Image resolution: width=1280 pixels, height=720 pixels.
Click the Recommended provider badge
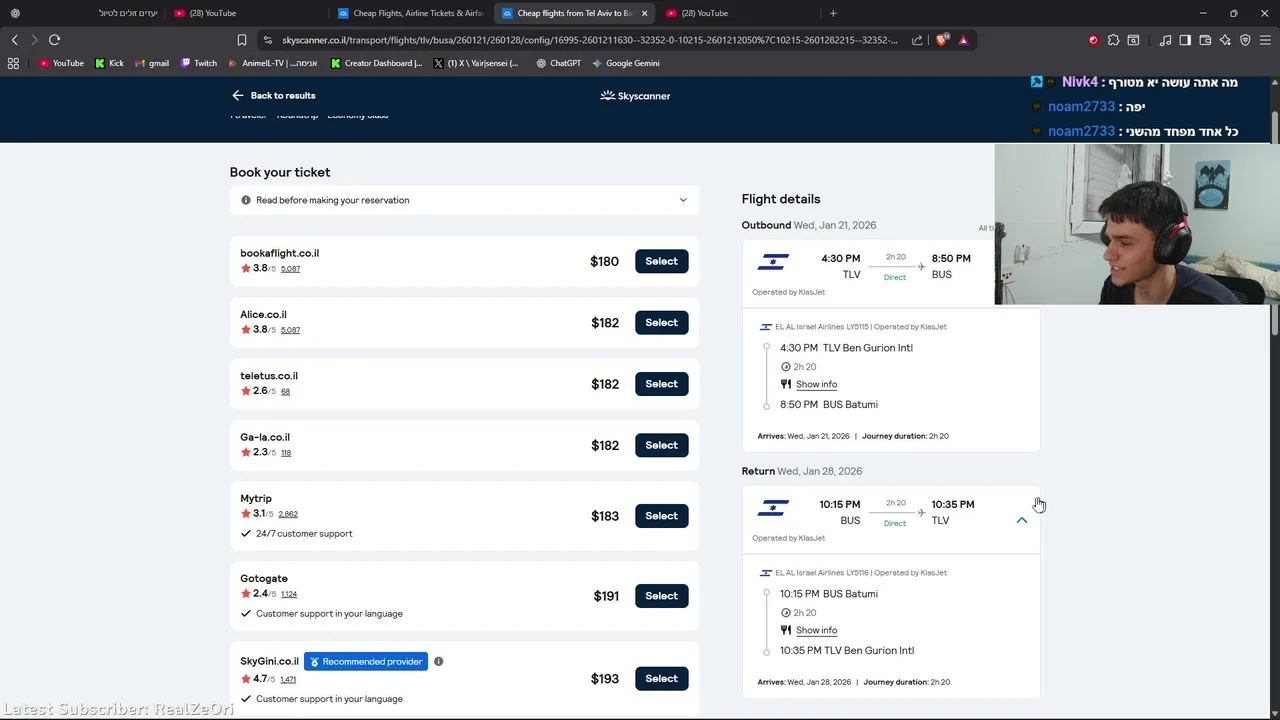[366, 661]
